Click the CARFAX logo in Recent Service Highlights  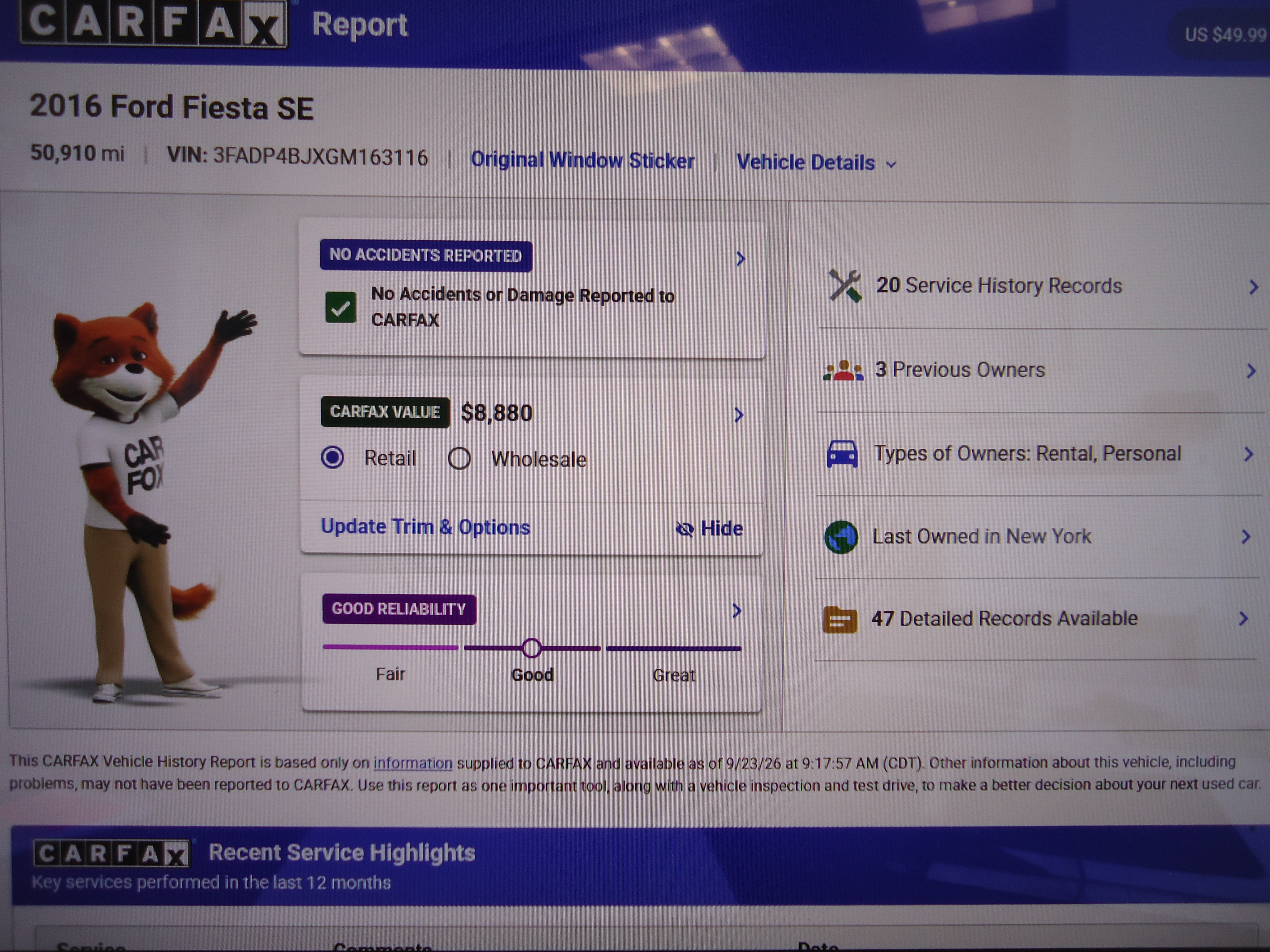111,853
